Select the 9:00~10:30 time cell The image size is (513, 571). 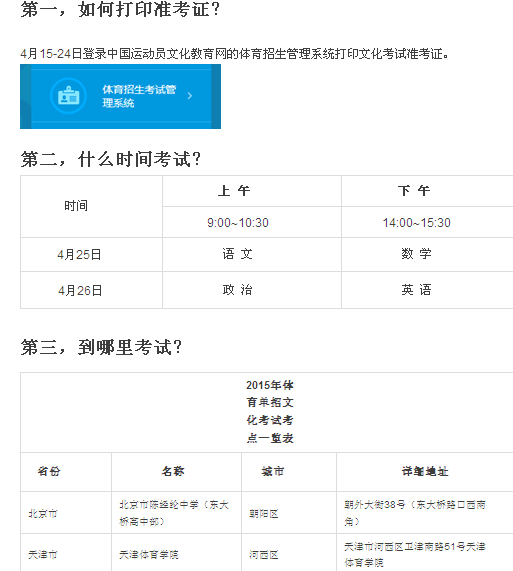coord(252,222)
